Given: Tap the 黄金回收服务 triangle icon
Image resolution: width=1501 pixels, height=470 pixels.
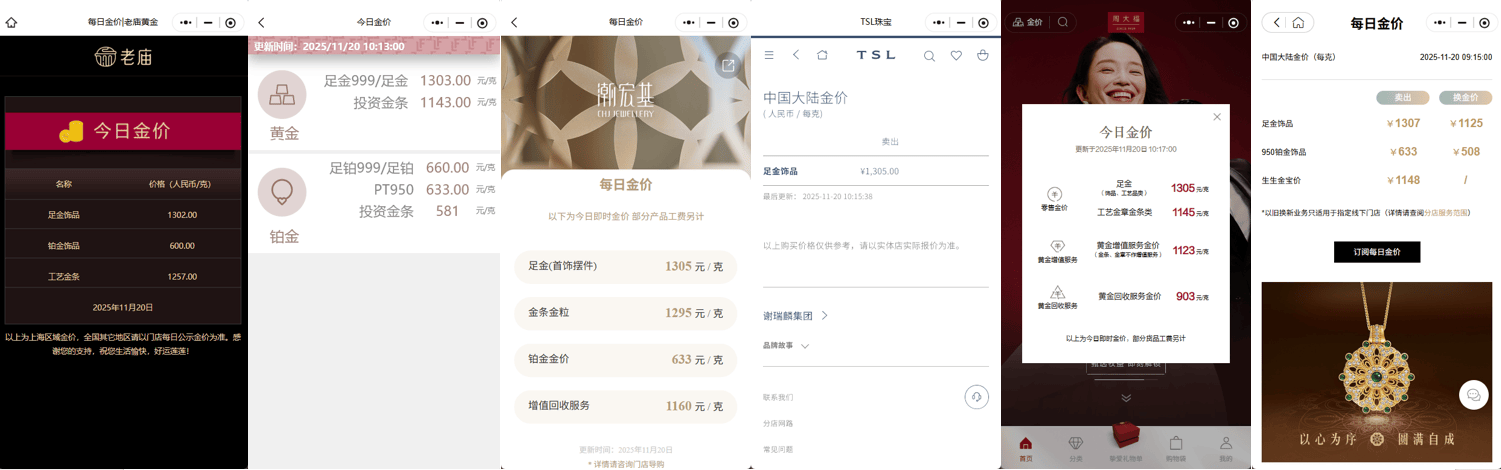Looking at the screenshot, I should coord(1057,292).
